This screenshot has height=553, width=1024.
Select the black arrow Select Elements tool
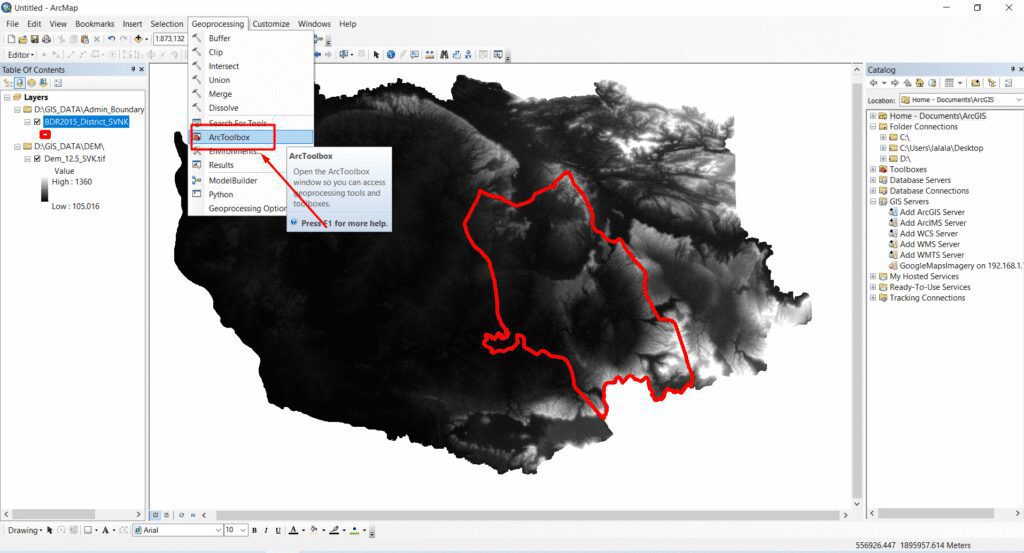pyautogui.click(x=376, y=55)
